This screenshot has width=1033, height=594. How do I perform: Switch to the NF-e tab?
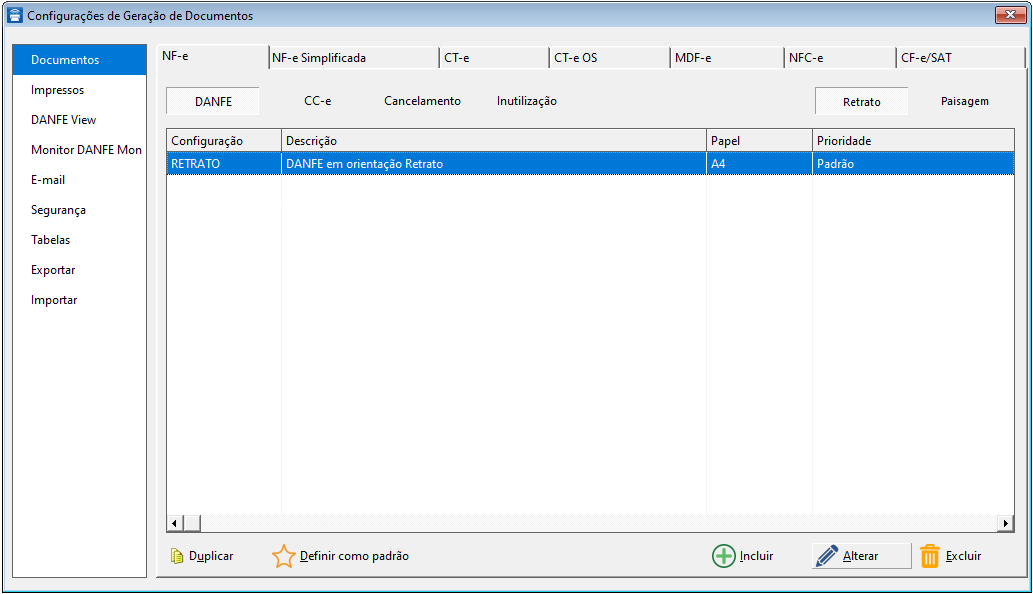tap(212, 57)
